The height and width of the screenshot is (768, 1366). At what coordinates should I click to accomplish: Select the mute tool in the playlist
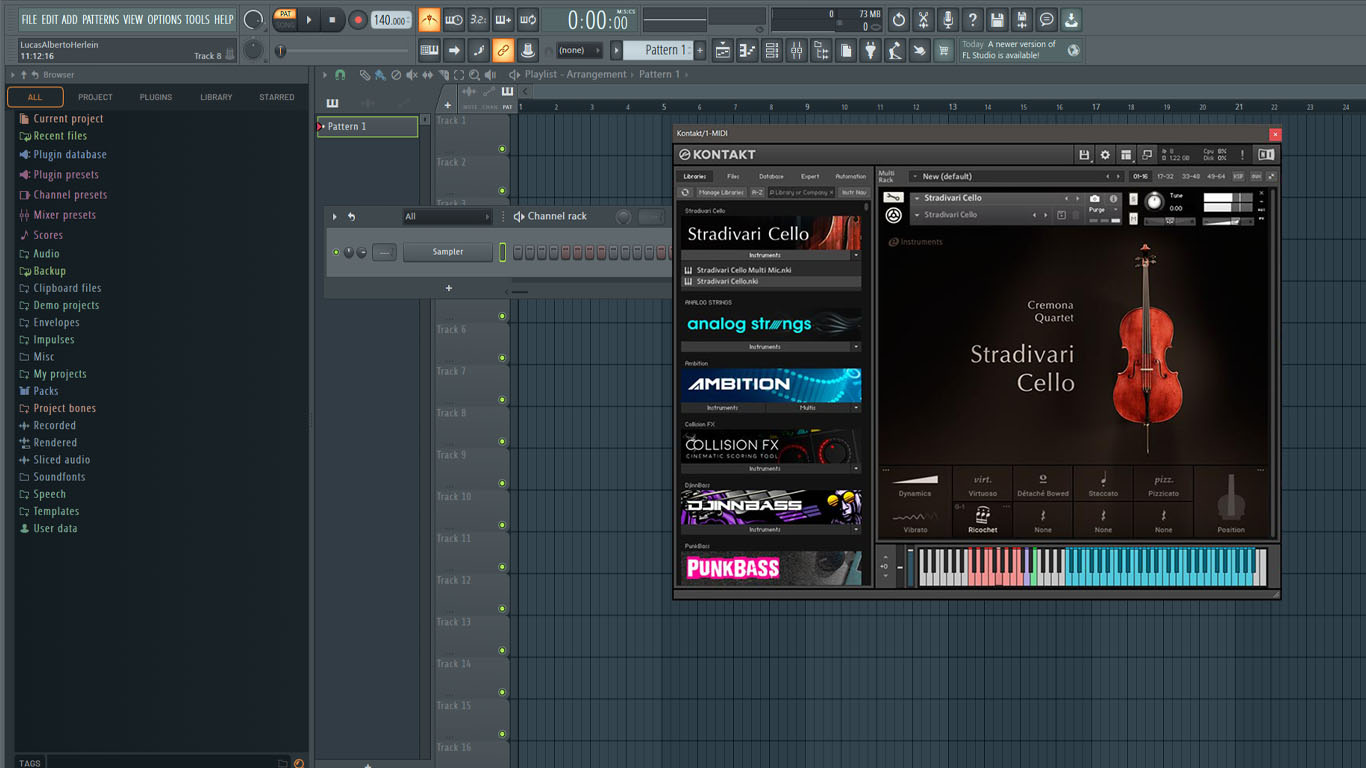click(x=412, y=75)
